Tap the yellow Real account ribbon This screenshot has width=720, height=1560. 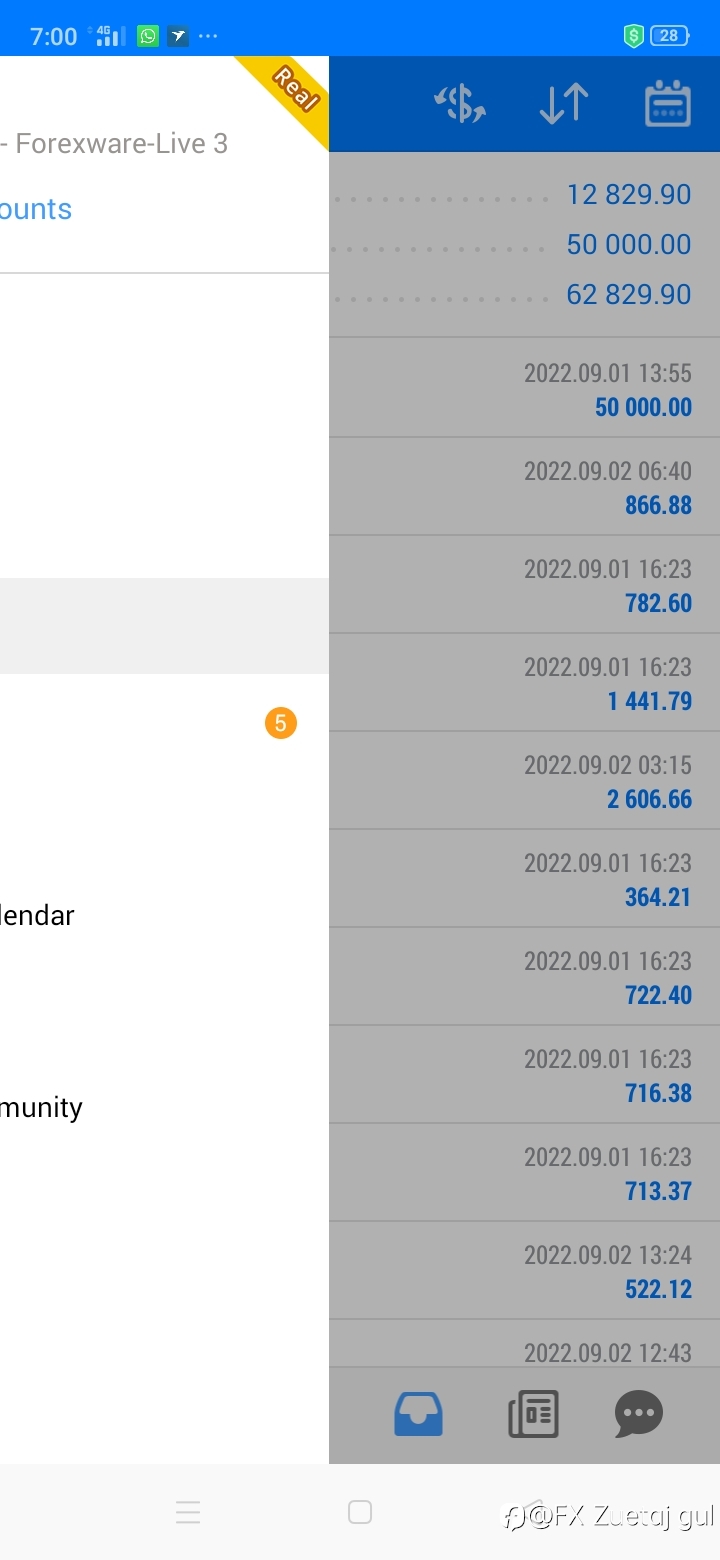(x=286, y=96)
